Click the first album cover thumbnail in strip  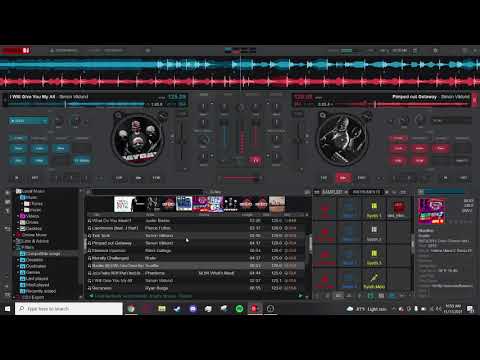point(122,204)
